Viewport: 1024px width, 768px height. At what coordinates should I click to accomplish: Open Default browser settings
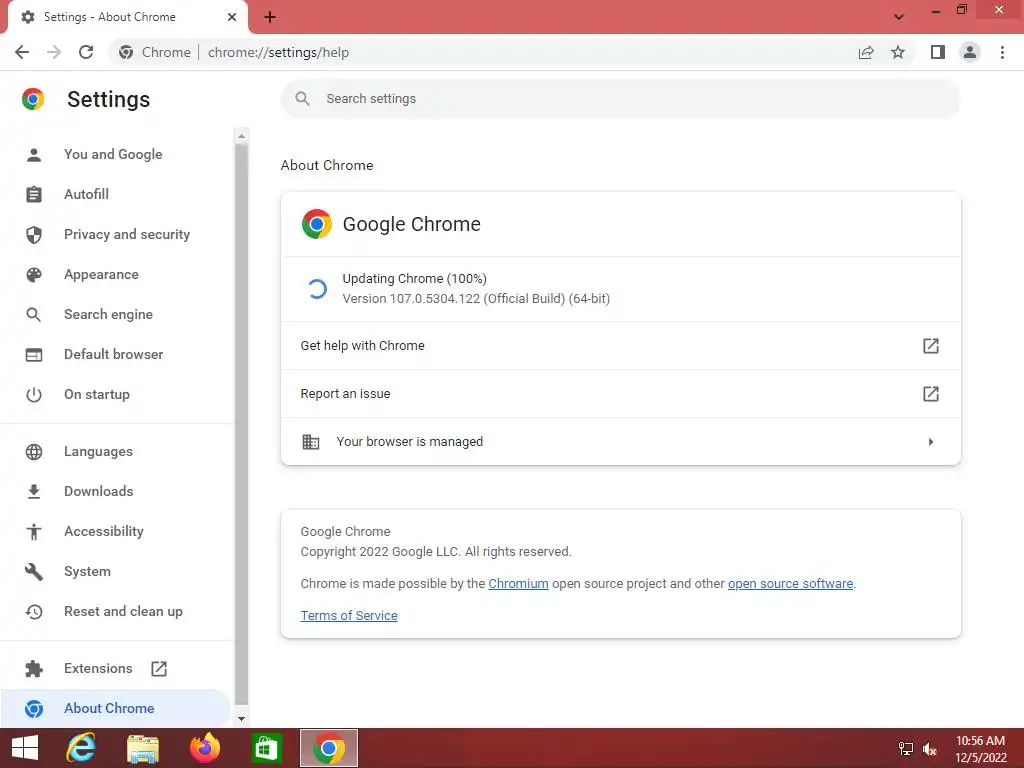[x=114, y=355]
